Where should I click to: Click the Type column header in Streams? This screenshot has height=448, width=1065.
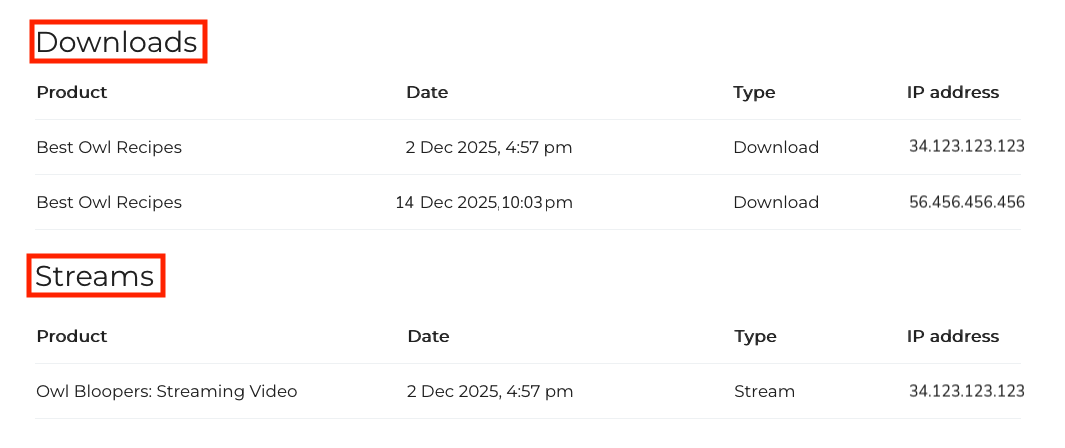click(755, 336)
